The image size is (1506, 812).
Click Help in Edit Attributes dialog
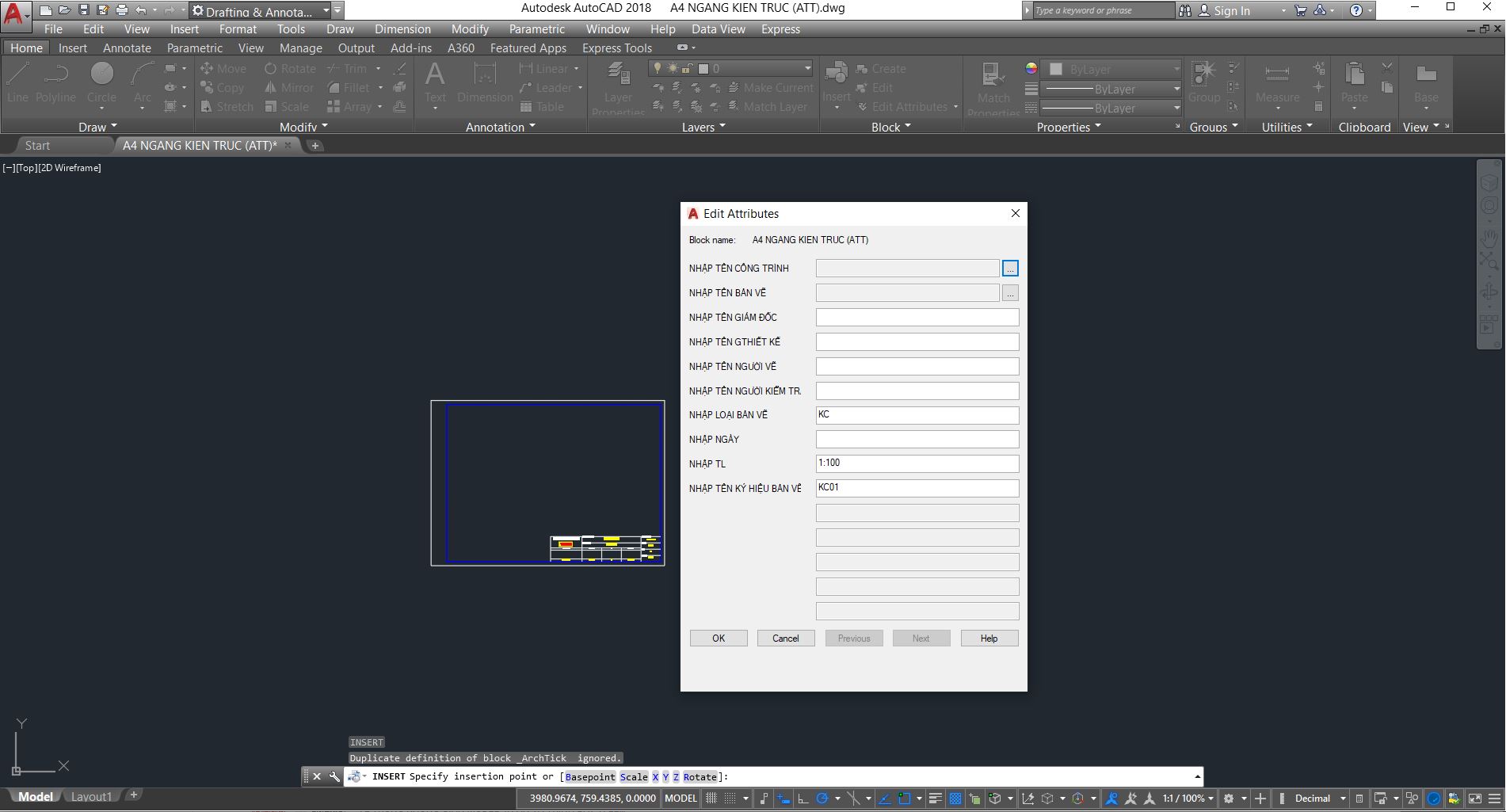(989, 639)
